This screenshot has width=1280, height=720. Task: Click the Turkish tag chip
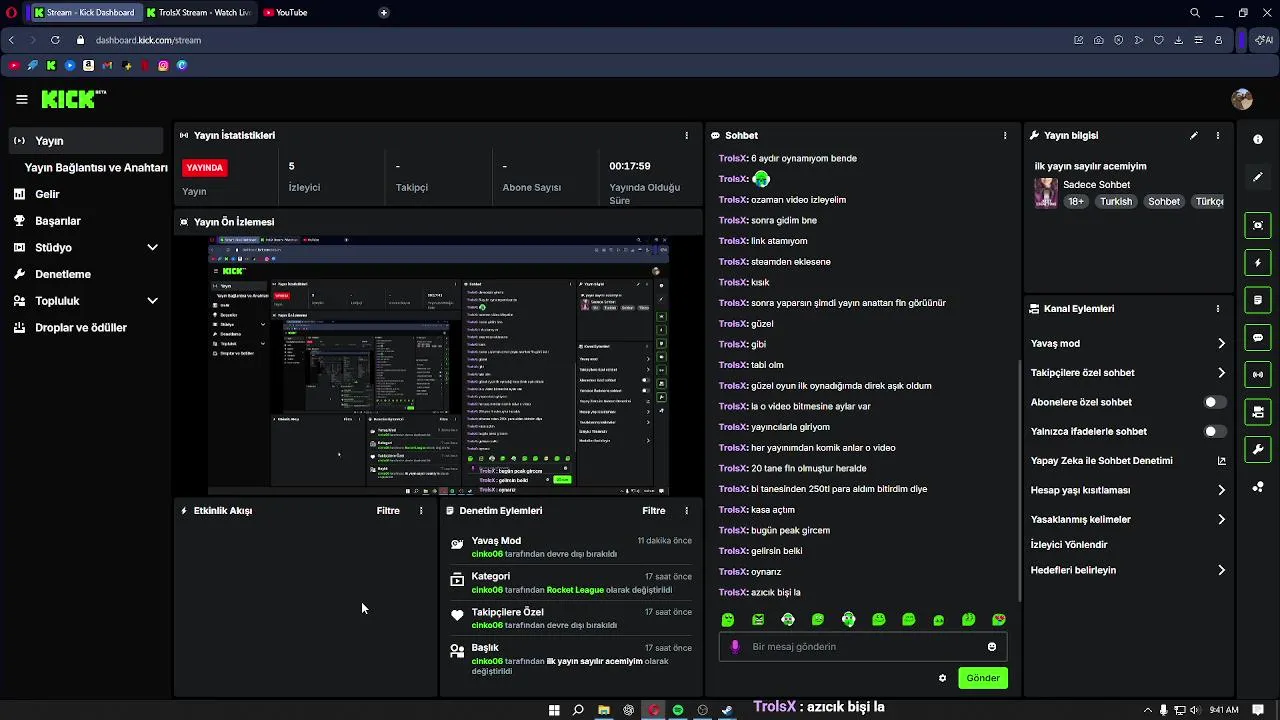click(x=1116, y=201)
